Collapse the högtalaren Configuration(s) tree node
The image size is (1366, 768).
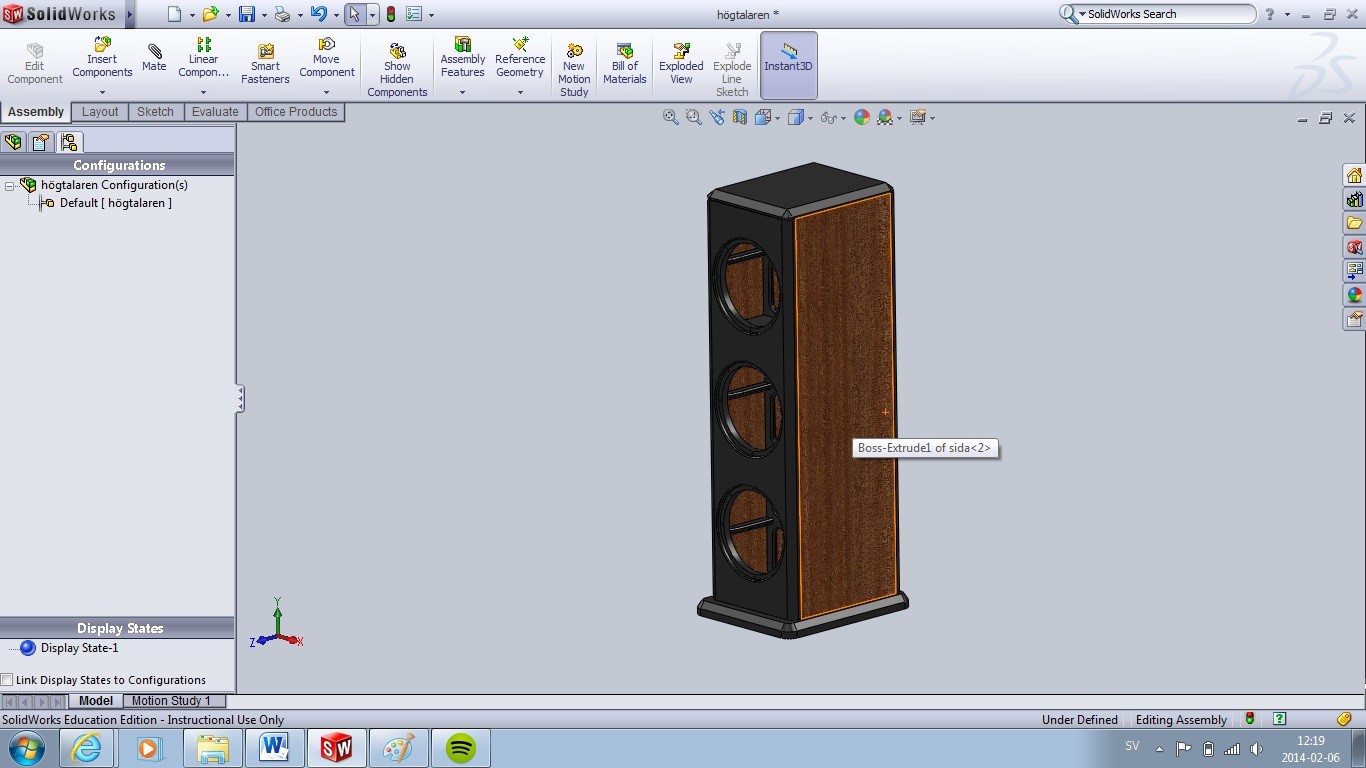pos(10,185)
